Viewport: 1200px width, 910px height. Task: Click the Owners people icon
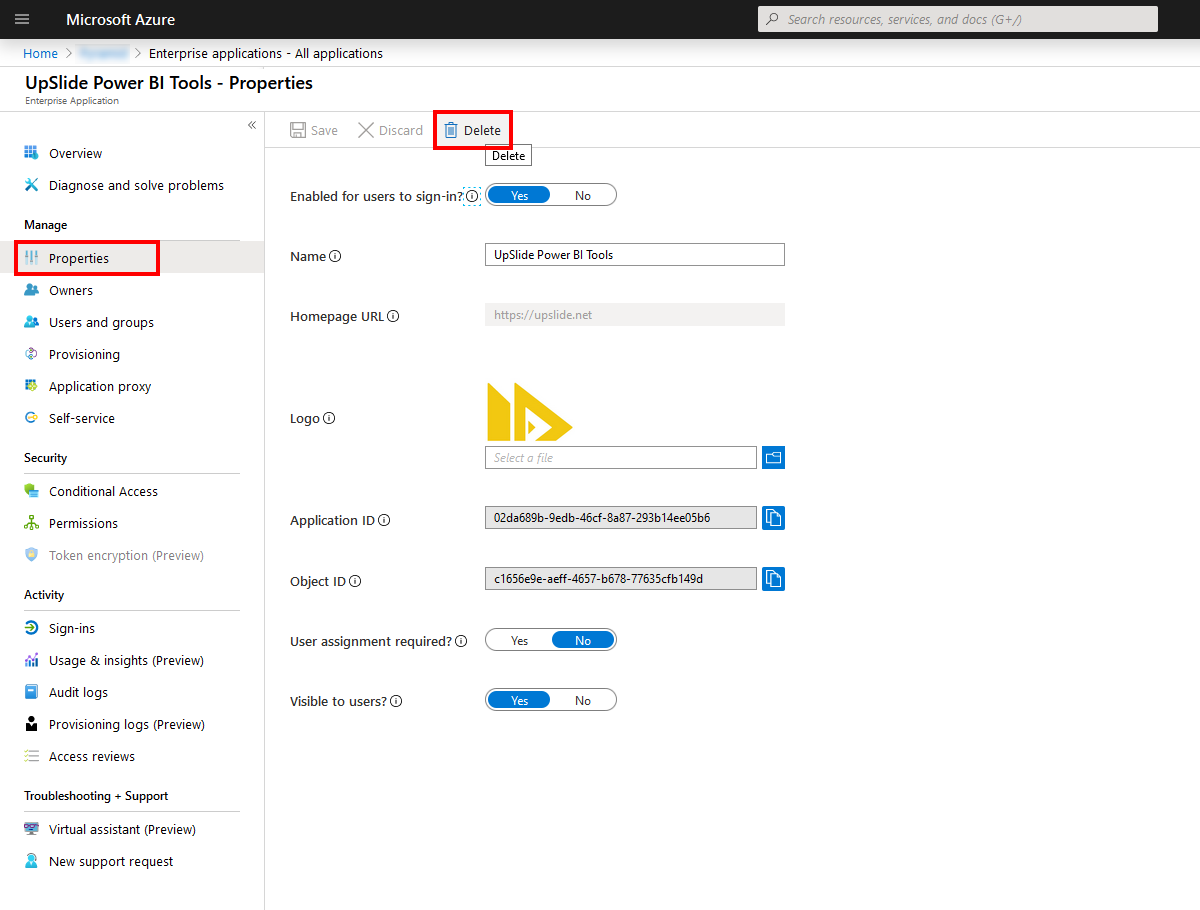pos(31,290)
